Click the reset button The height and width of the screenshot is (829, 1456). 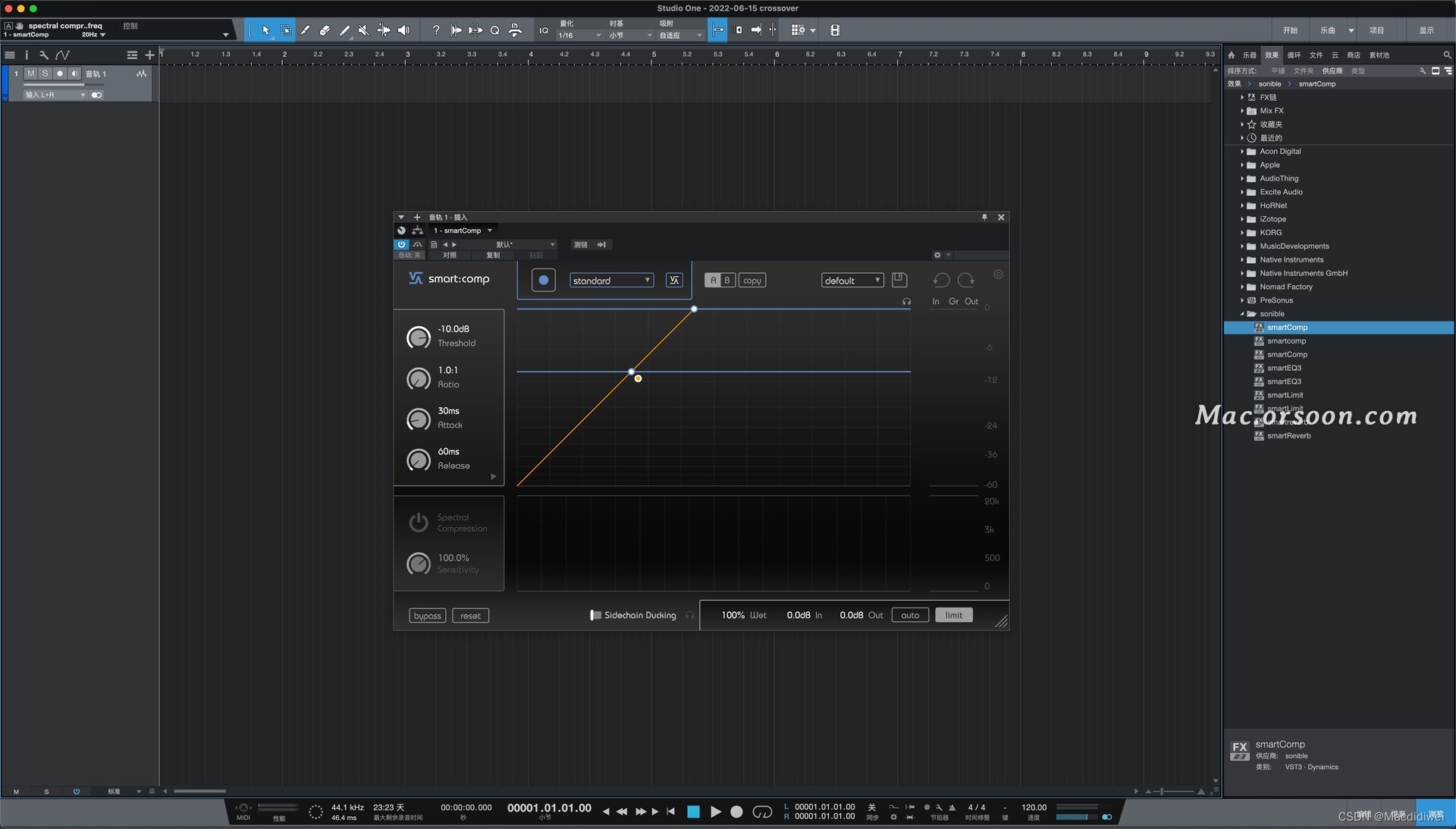click(x=470, y=616)
